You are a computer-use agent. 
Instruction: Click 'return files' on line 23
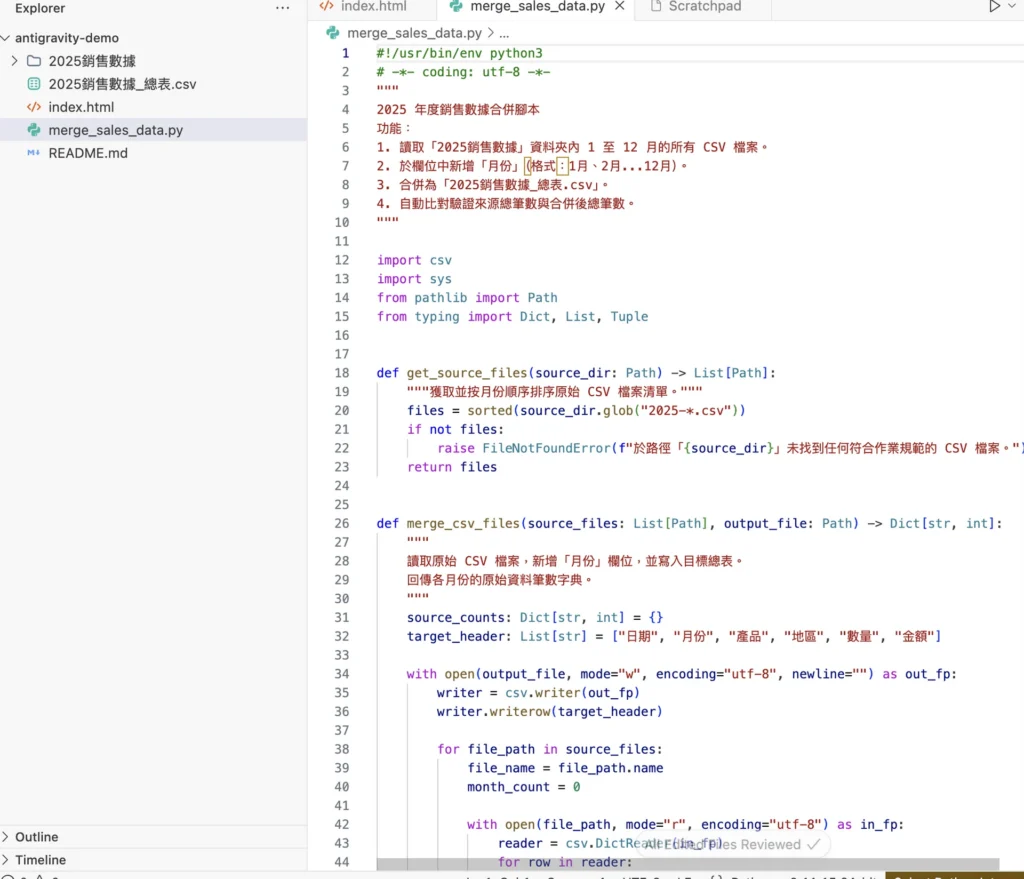tap(452, 467)
